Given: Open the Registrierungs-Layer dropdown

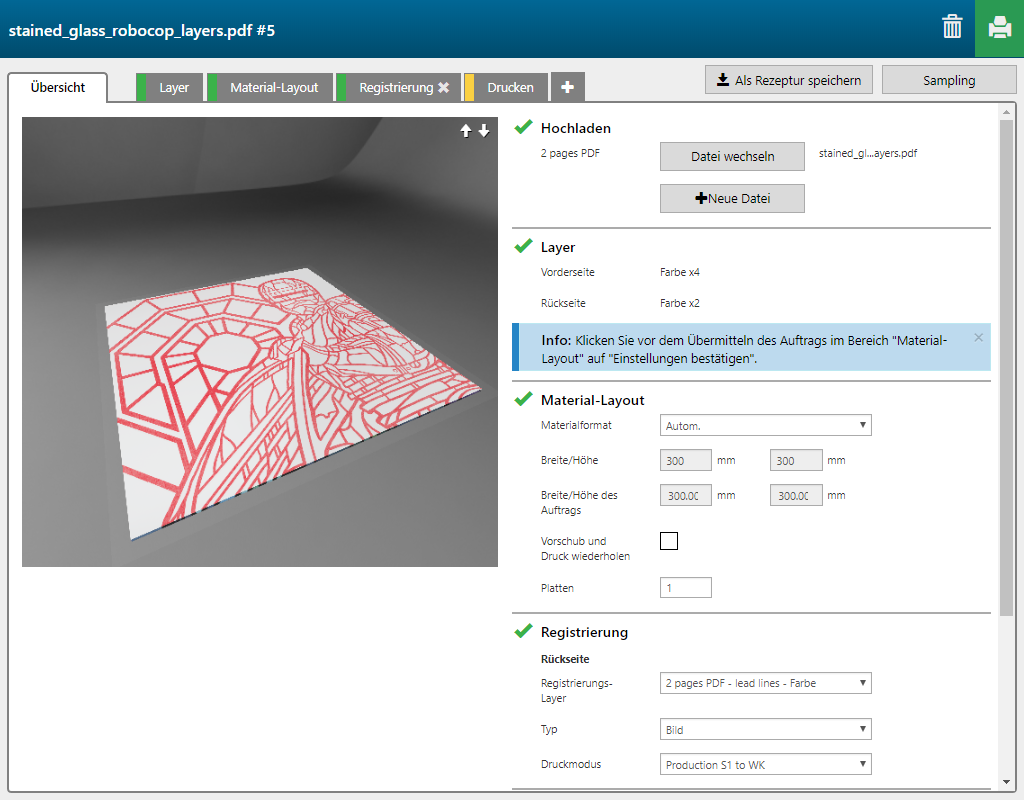Looking at the screenshot, I should point(765,683).
